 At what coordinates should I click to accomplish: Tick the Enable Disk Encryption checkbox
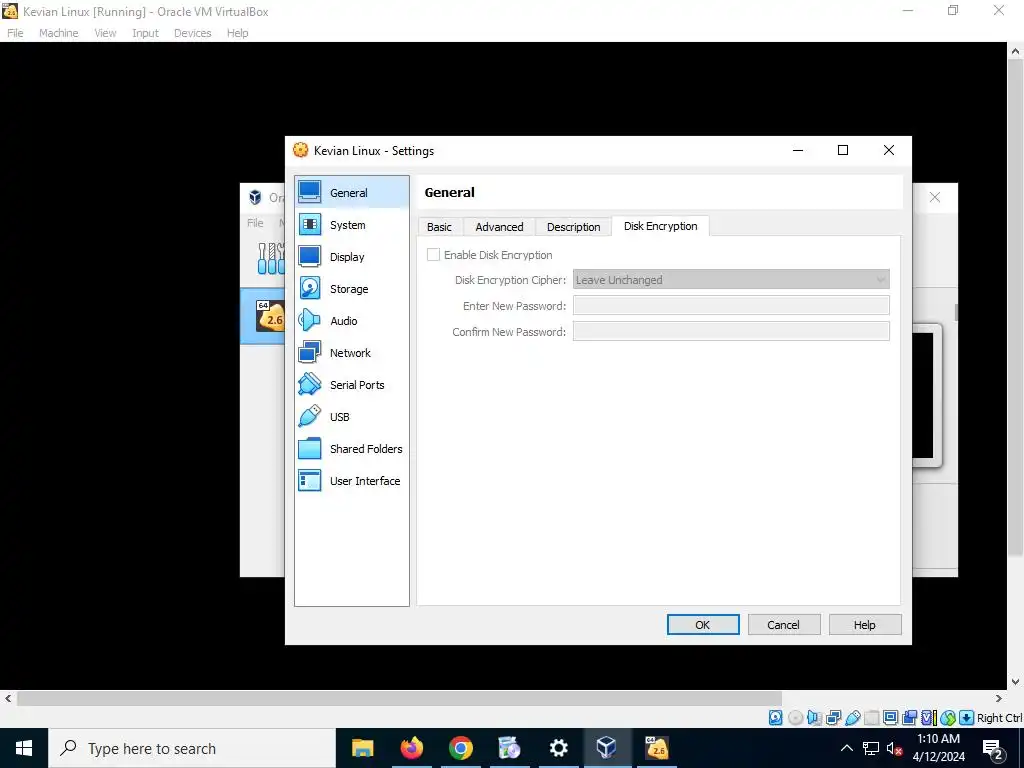click(x=433, y=255)
